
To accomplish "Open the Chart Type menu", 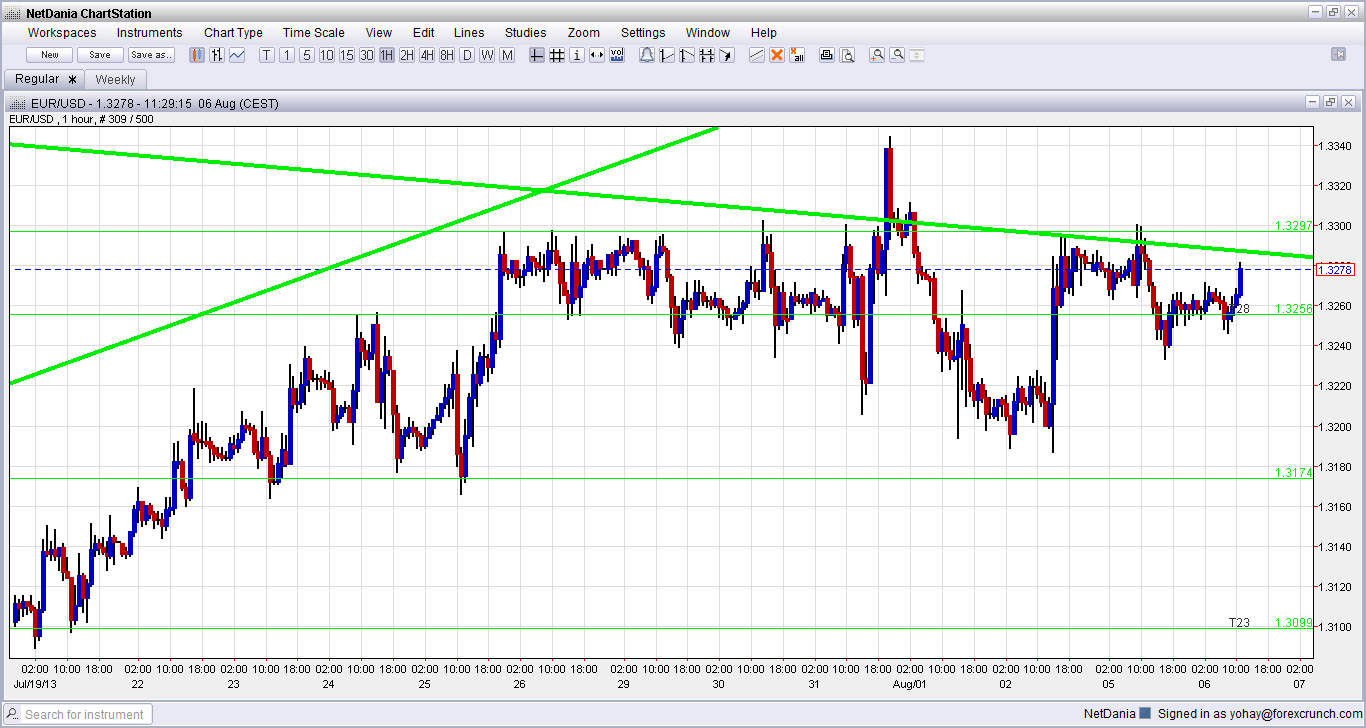I will (234, 33).
